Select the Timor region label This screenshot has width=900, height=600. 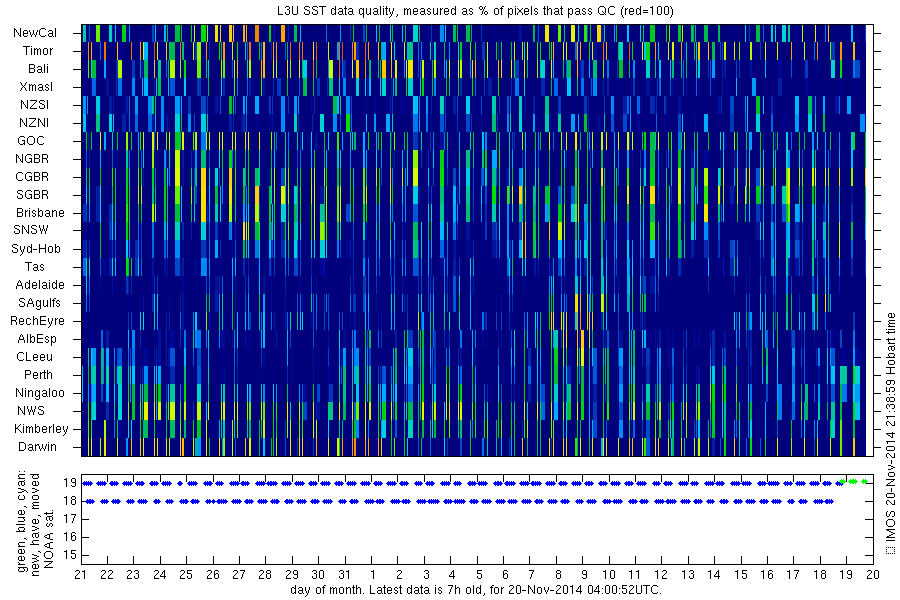coord(38,51)
